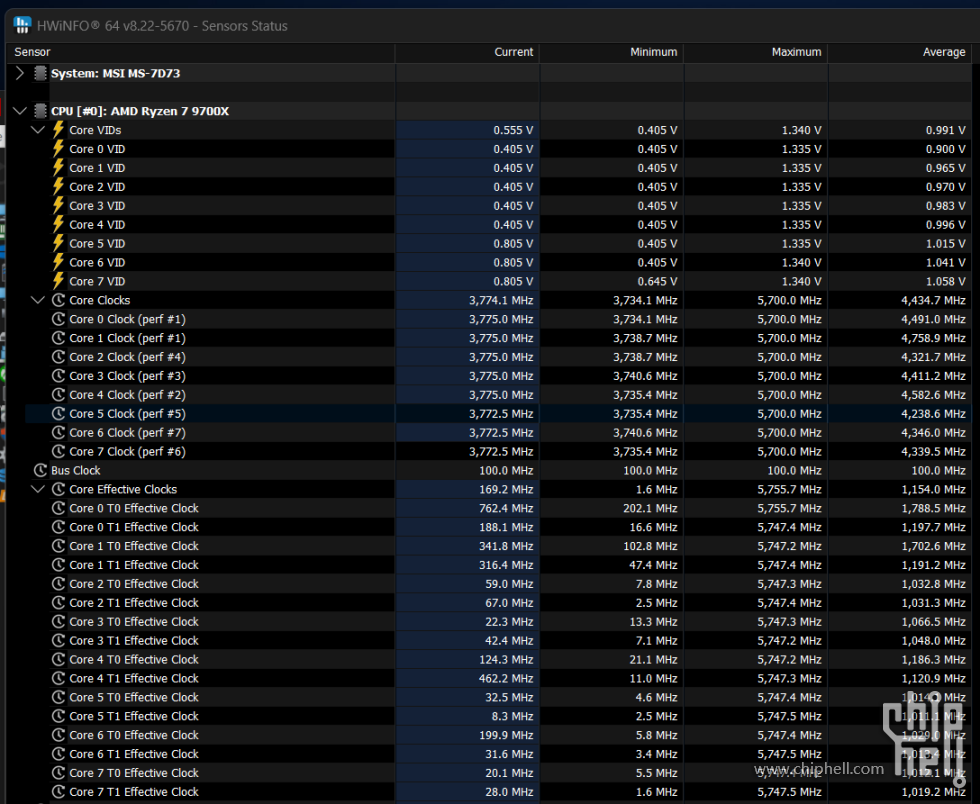This screenshot has width=980, height=804.
Task: Click the clock icon of Core 1 Clock (perf #1)
Action: click(58, 338)
